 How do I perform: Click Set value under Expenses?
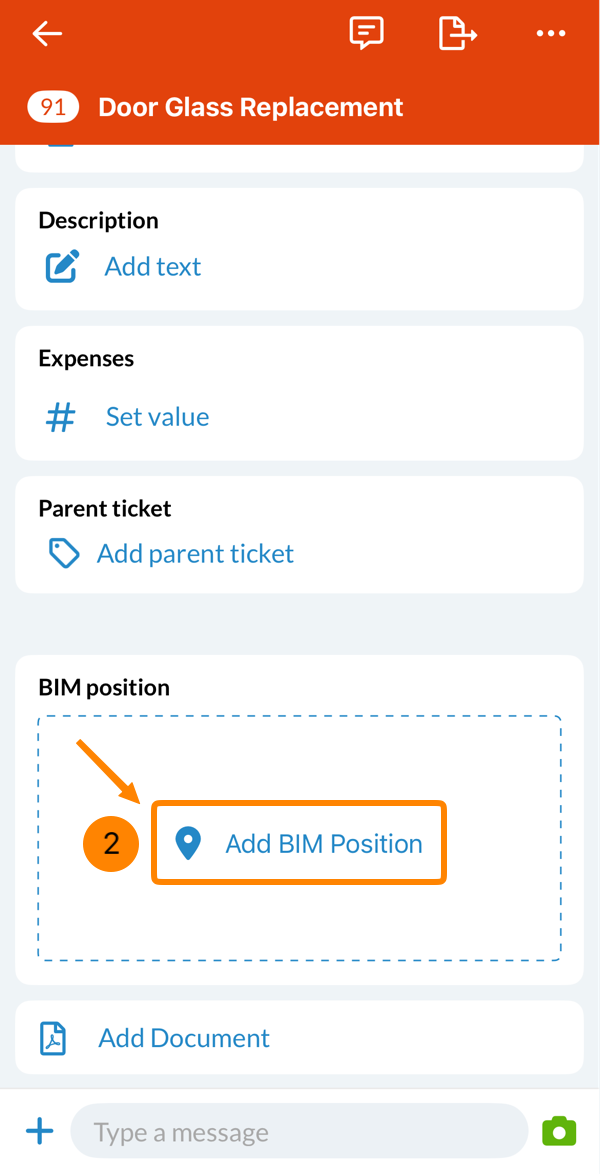[x=157, y=416]
